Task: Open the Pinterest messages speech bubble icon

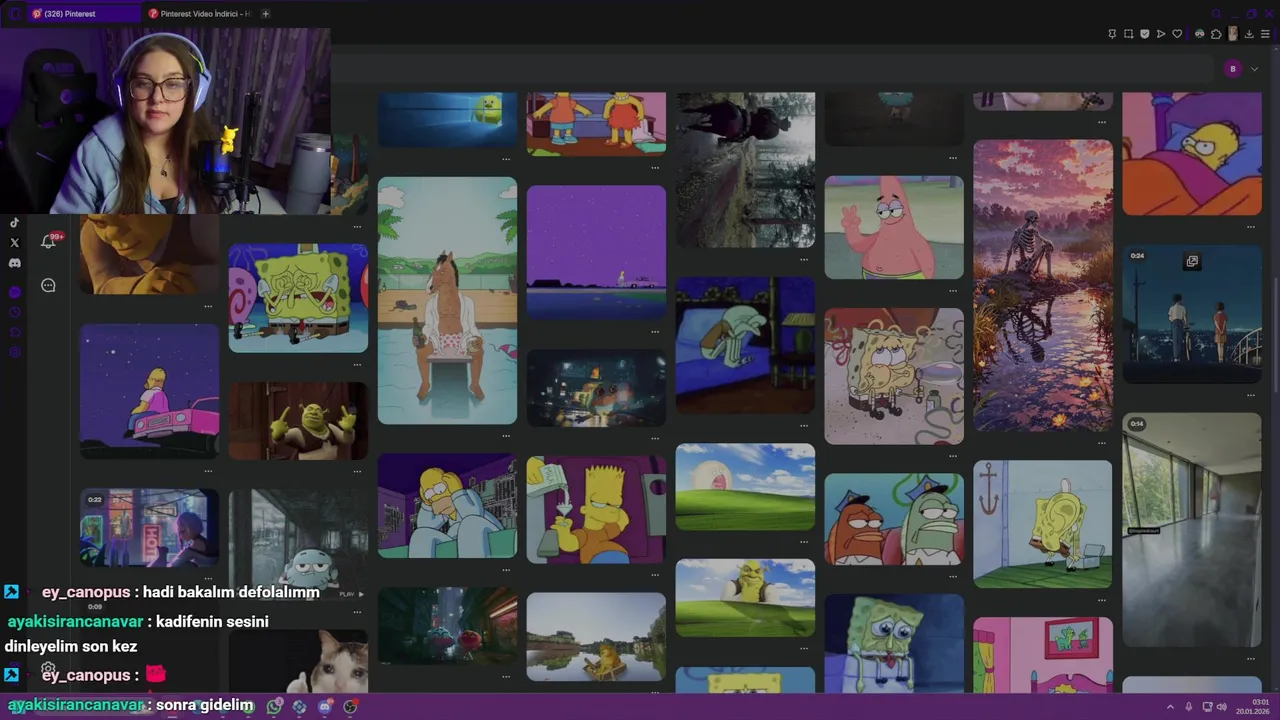Action: (48, 285)
